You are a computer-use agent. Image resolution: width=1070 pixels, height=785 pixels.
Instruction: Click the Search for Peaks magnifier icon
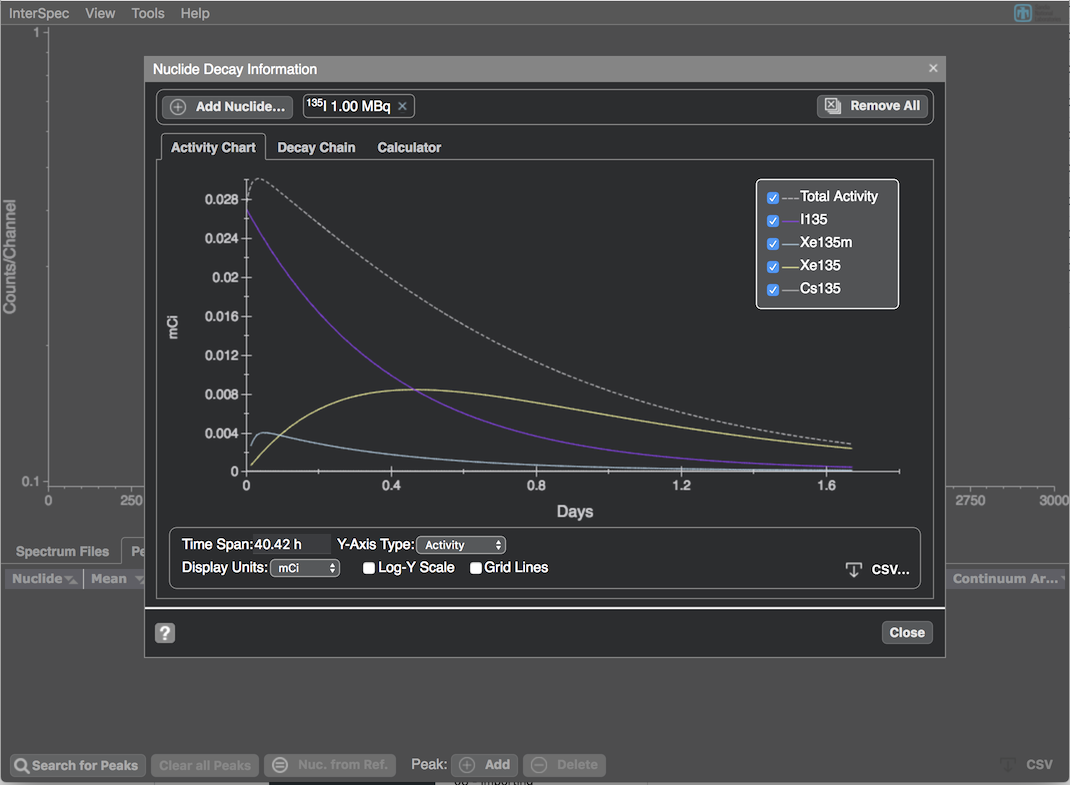pyautogui.click(x=21, y=765)
